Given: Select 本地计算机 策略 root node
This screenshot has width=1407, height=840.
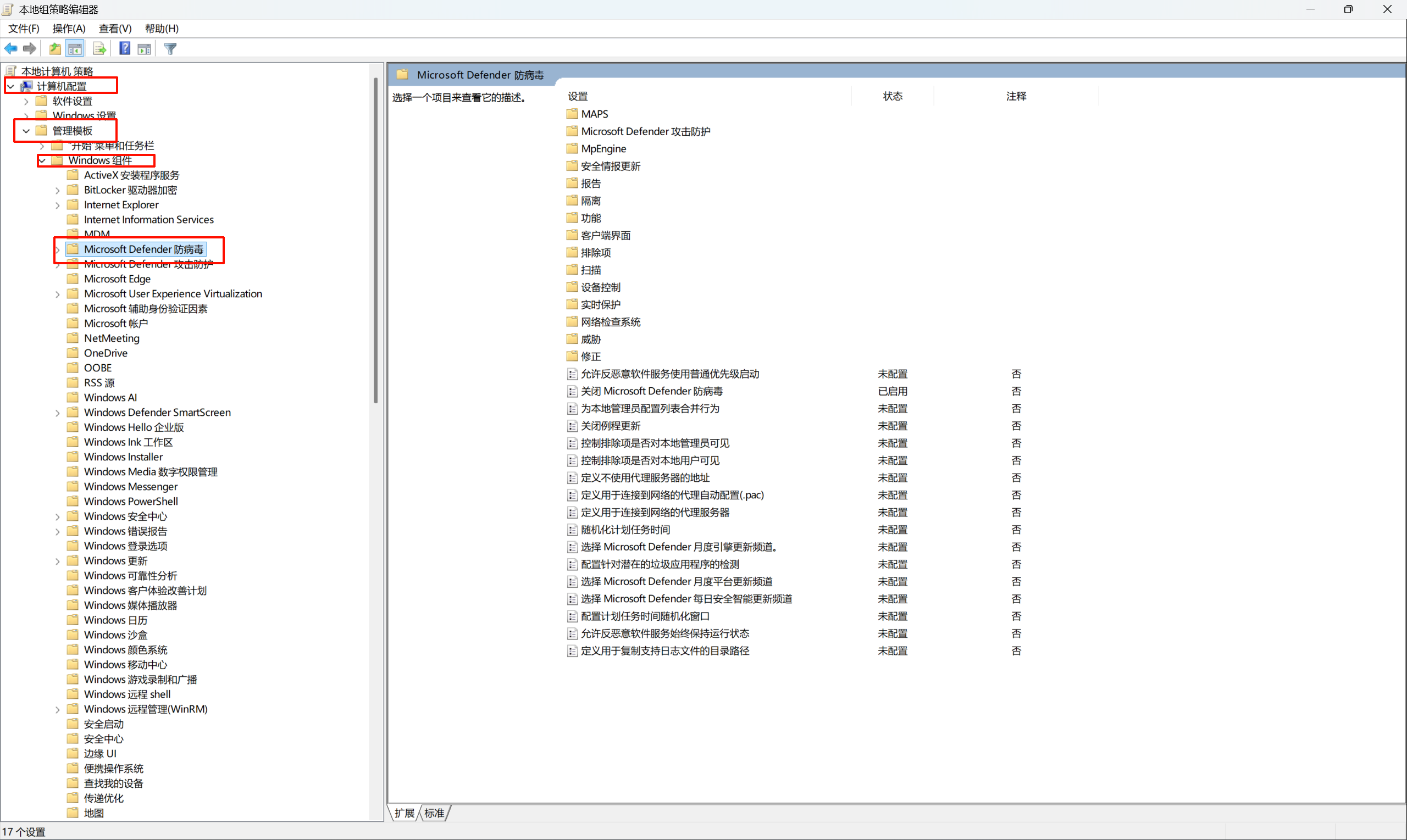Looking at the screenshot, I should click(x=57, y=71).
